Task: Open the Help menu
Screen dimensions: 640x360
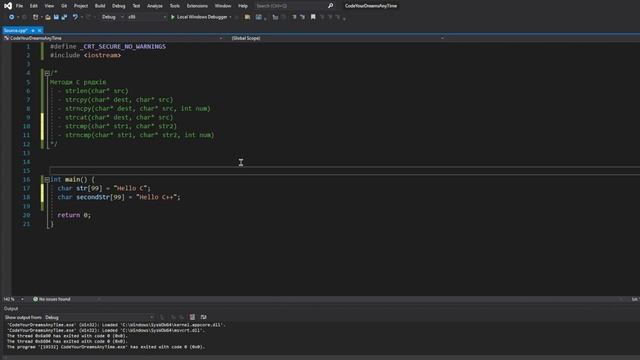Action: point(243,6)
